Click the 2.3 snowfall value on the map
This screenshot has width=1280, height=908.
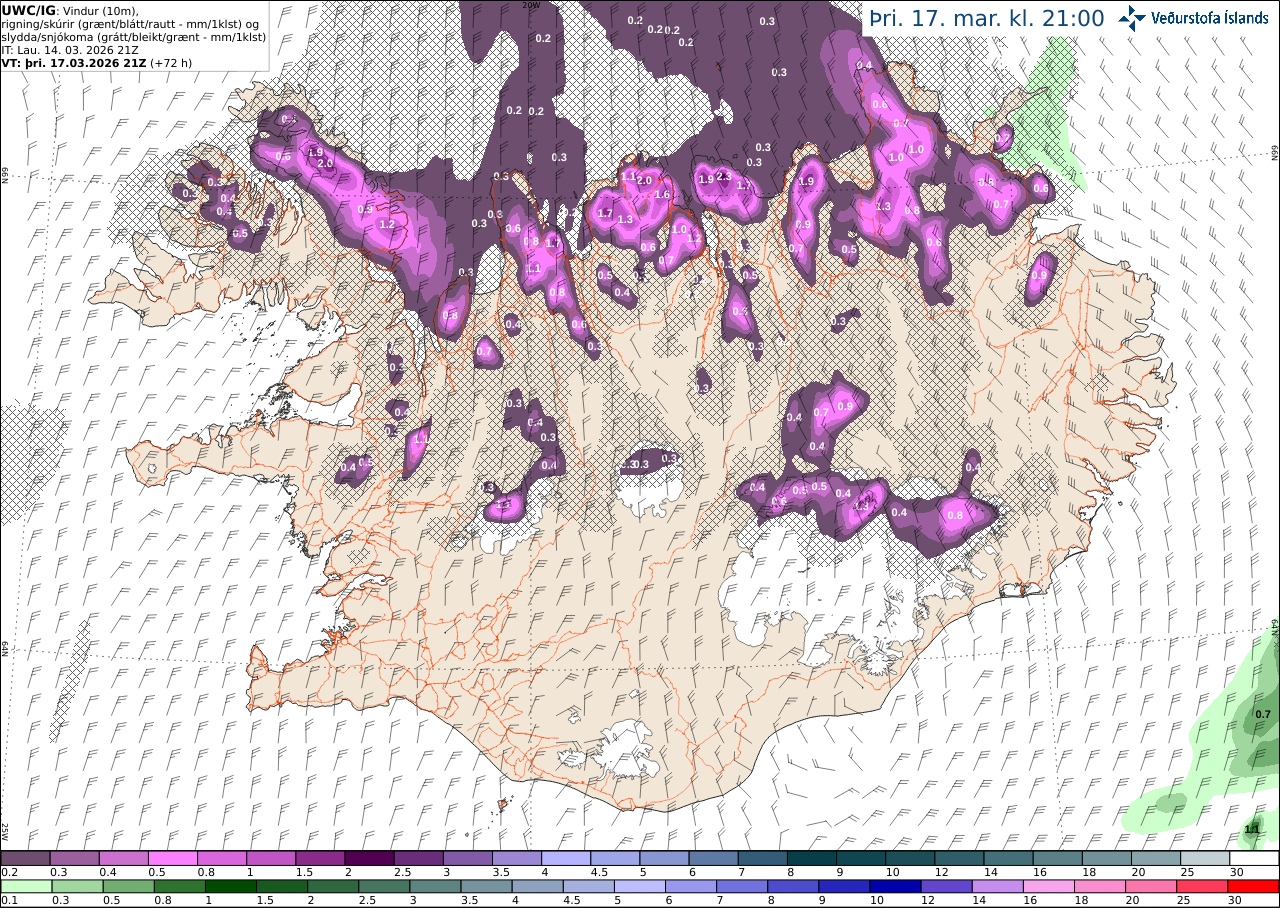click(x=725, y=175)
